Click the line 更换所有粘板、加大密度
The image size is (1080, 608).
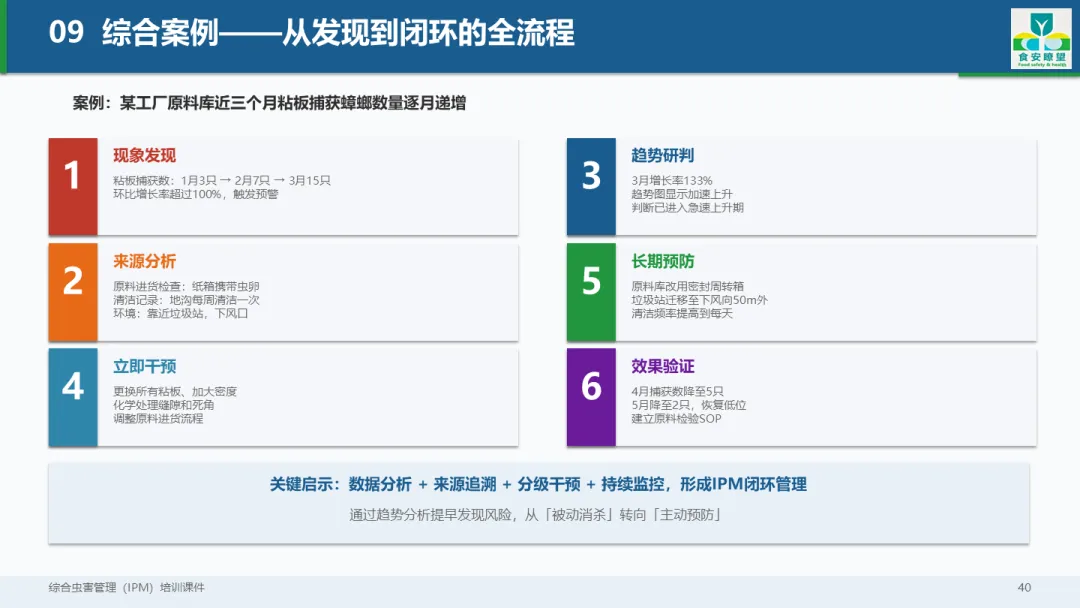pyautogui.click(x=175, y=392)
